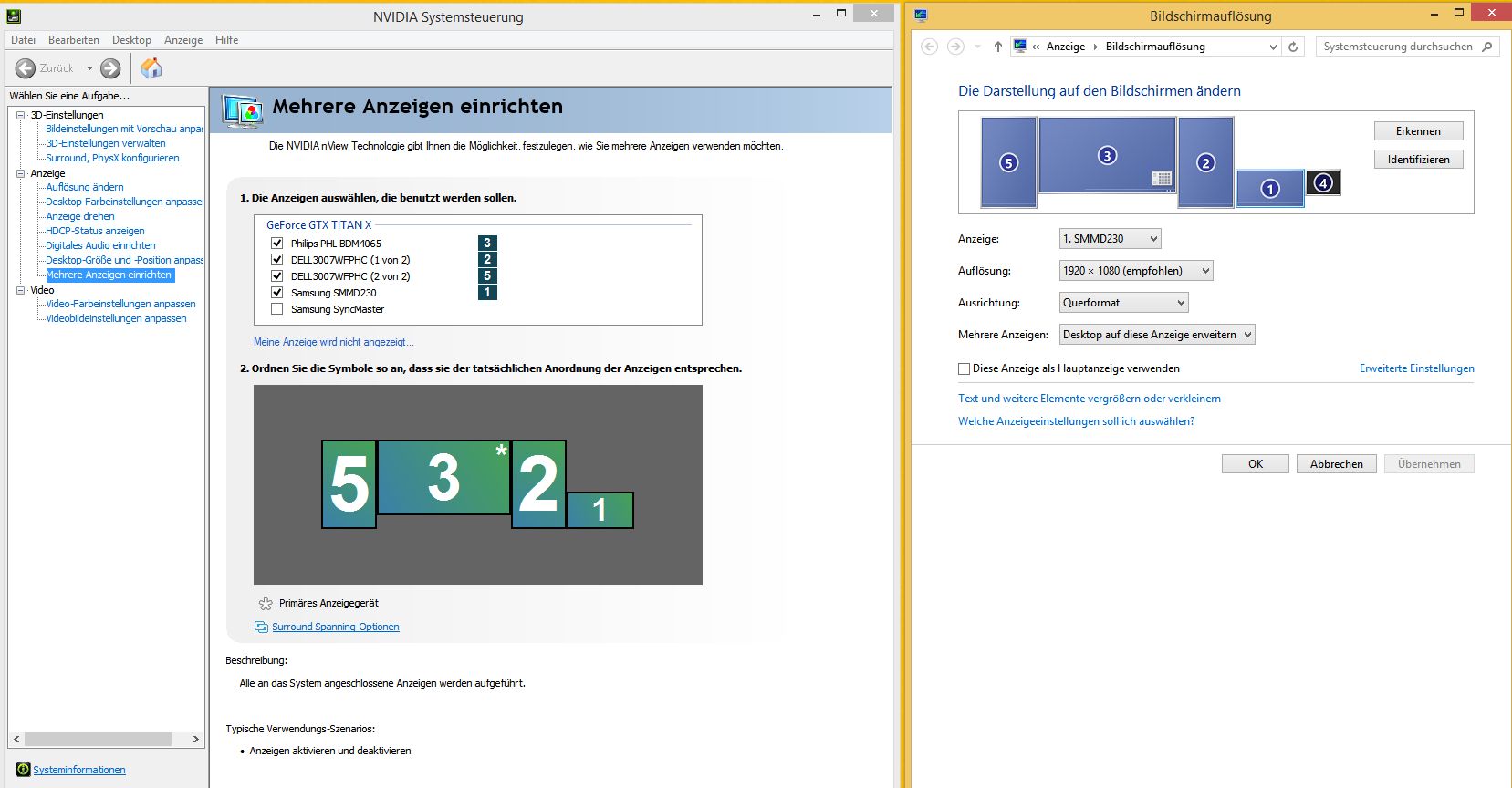Viewport: 1512px width, 788px height.
Task: Select monitor 1 in Windows display layout
Action: pos(1269,189)
